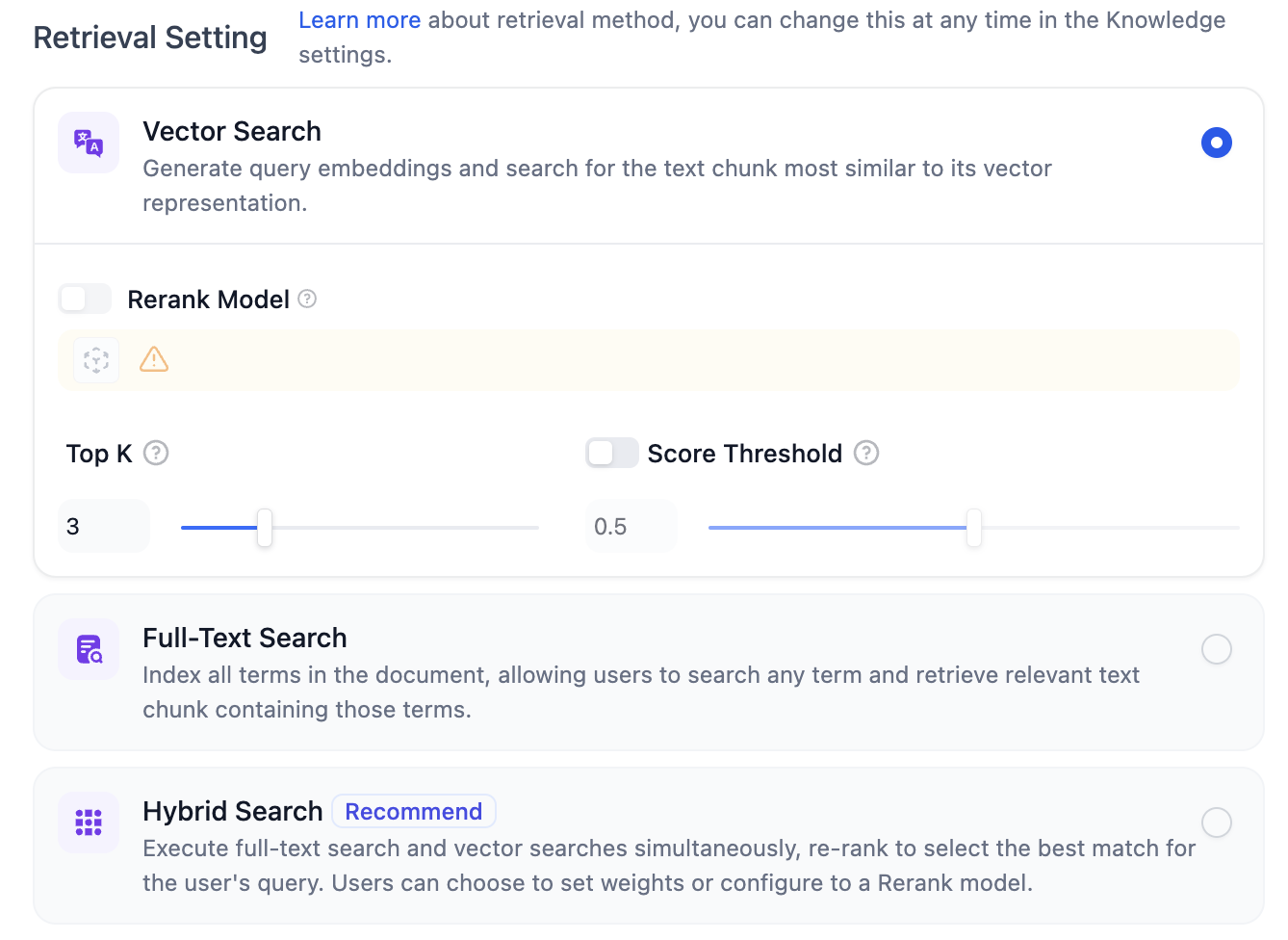
Task: Click the Score Threshold 0.5 input field
Action: (631, 526)
